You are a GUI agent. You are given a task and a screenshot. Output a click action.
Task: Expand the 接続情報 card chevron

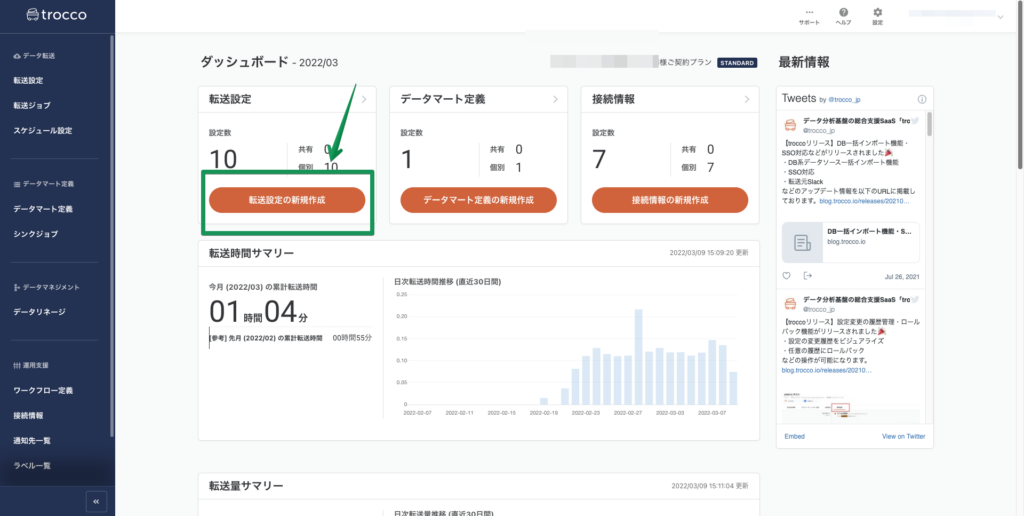[x=745, y=100]
